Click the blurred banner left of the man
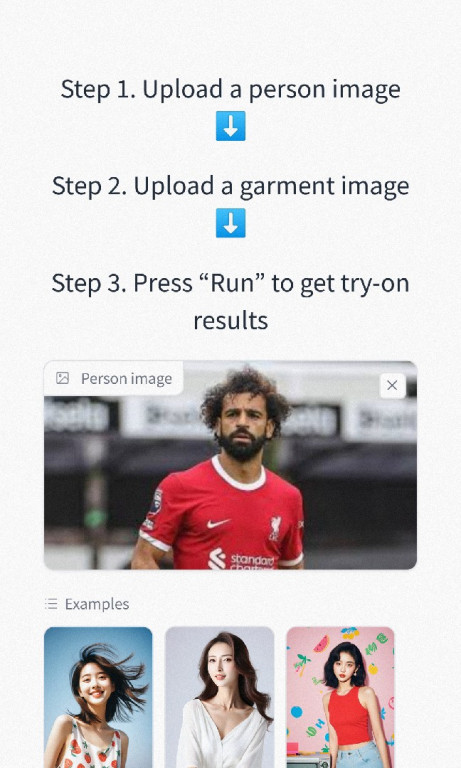This screenshot has width=461, height=768. click(82, 415)
